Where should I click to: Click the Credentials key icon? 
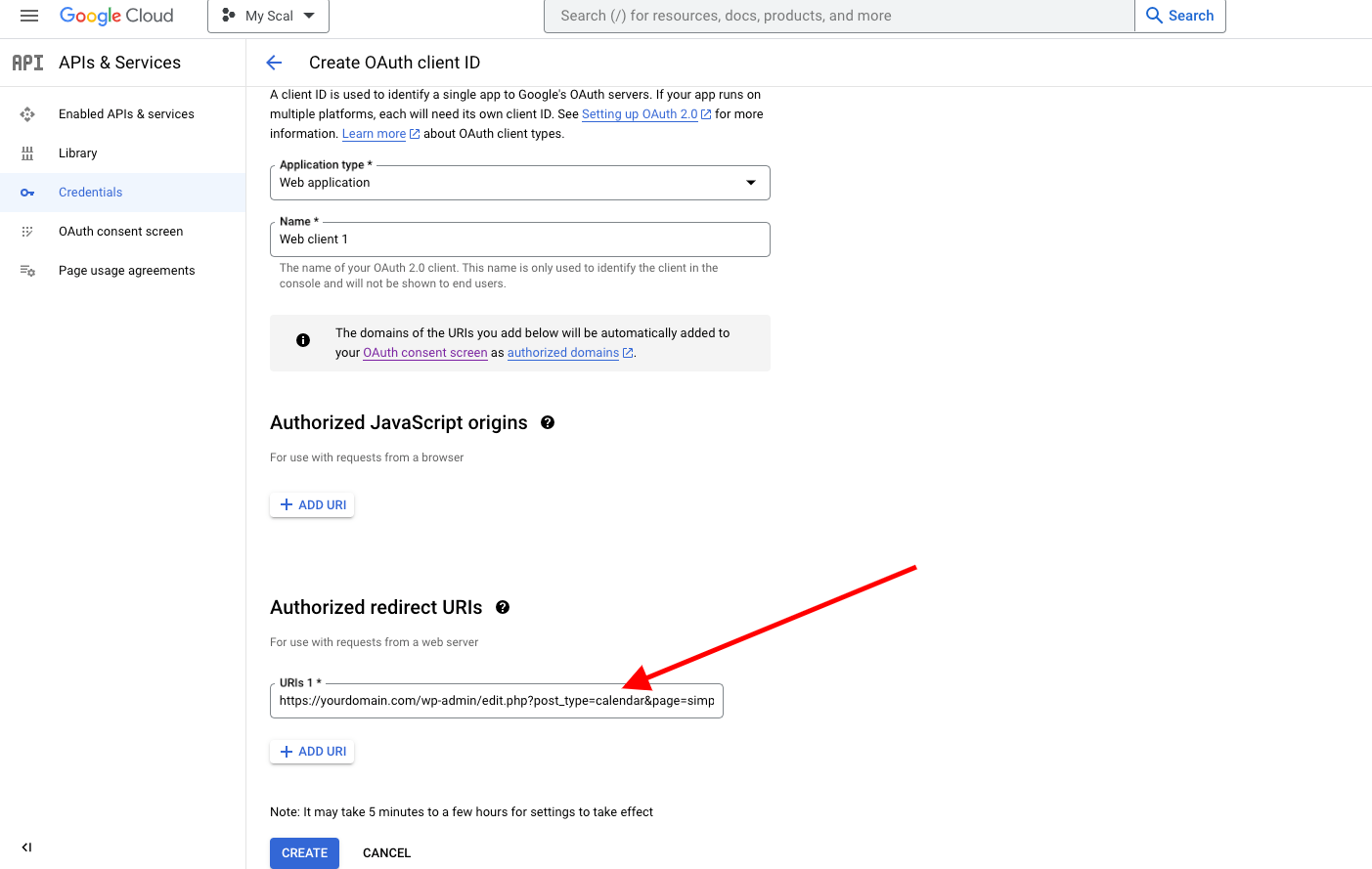tap(27, 193)
